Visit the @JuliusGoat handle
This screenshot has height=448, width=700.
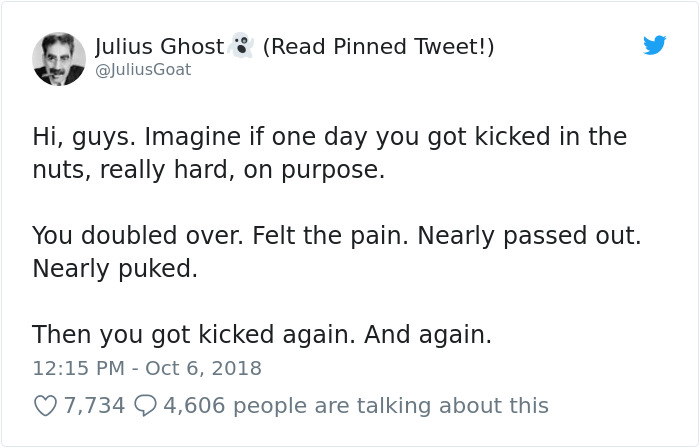click(142, 70)
